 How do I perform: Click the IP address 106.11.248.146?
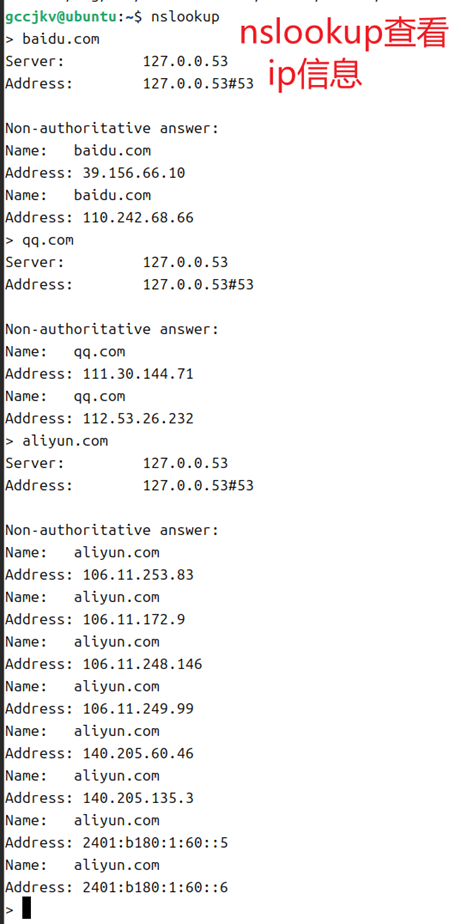pyautogui.click(x=142, y=664)
